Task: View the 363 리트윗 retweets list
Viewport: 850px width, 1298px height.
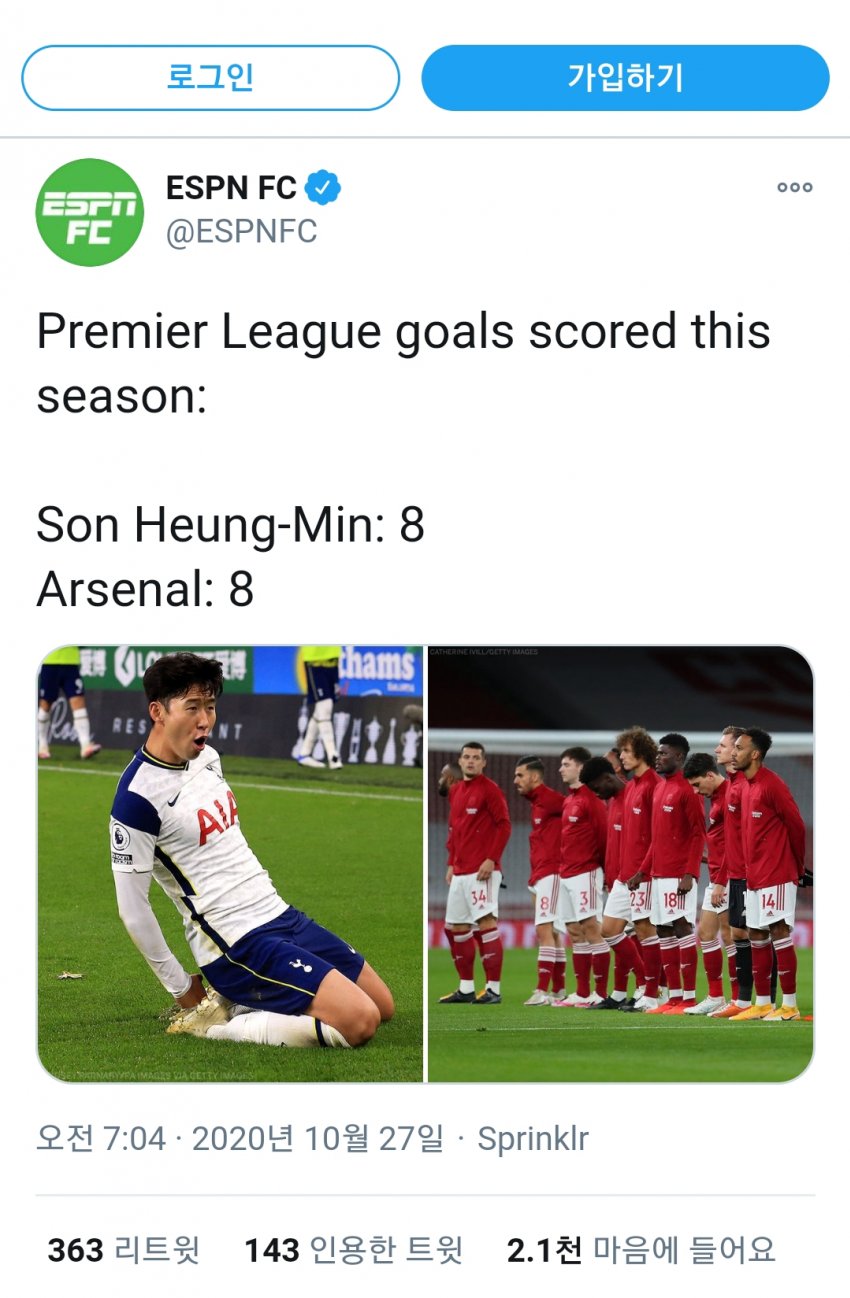Action: pos(124,1249)
